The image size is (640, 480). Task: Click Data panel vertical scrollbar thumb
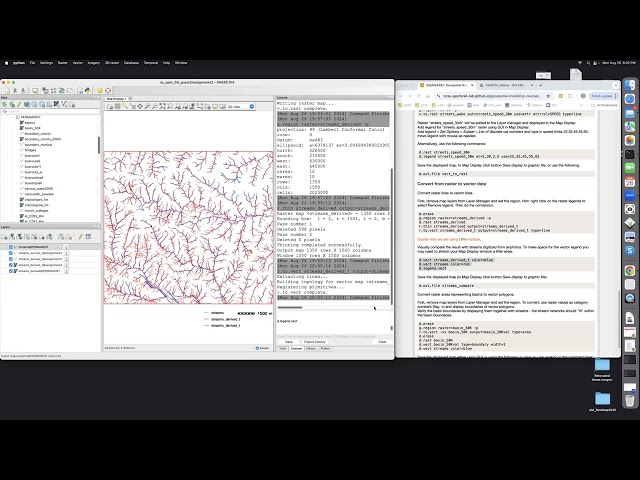click(x=99, y=145)
